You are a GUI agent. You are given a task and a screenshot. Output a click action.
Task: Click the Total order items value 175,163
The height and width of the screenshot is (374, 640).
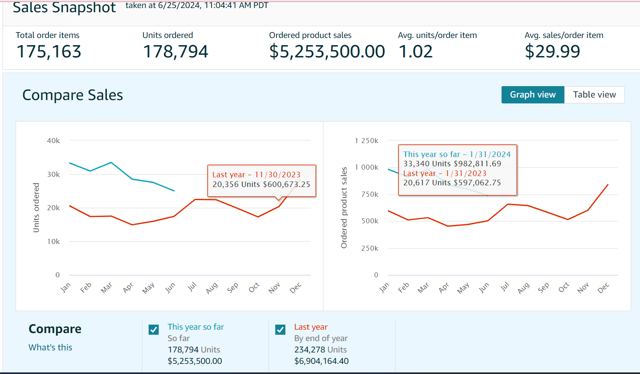tap(49, 51)
